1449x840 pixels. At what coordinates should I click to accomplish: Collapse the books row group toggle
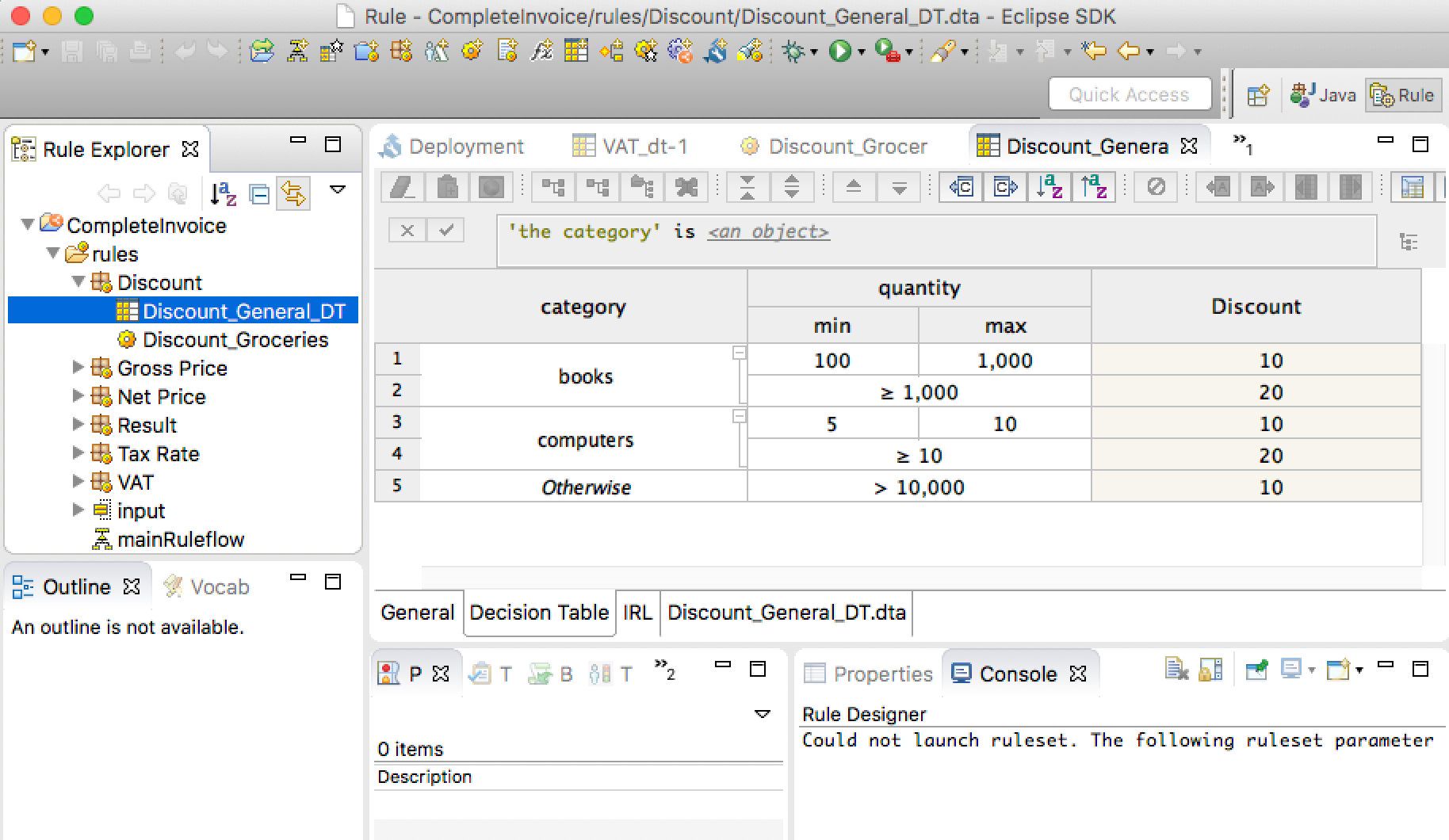740,353
